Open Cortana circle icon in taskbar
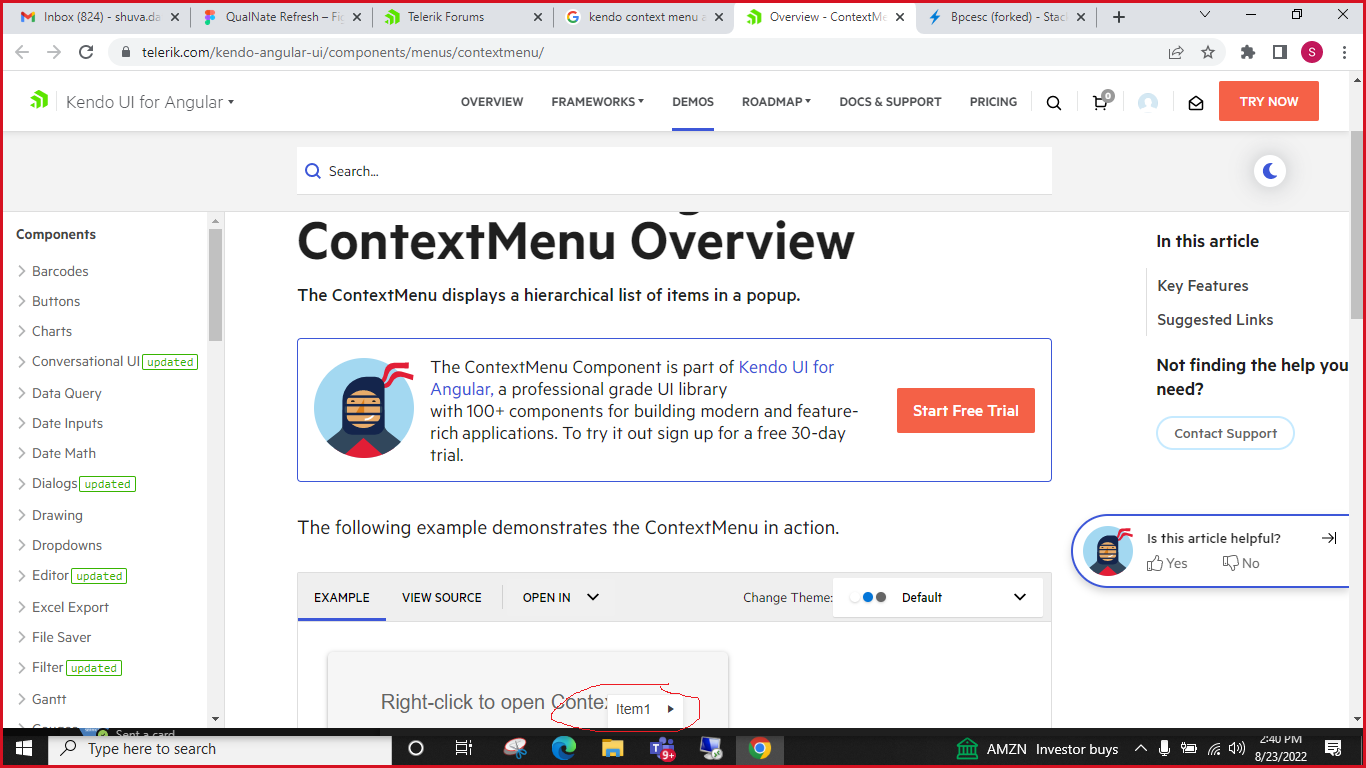Screen dimensions: 1366x768 pos(416,748)
